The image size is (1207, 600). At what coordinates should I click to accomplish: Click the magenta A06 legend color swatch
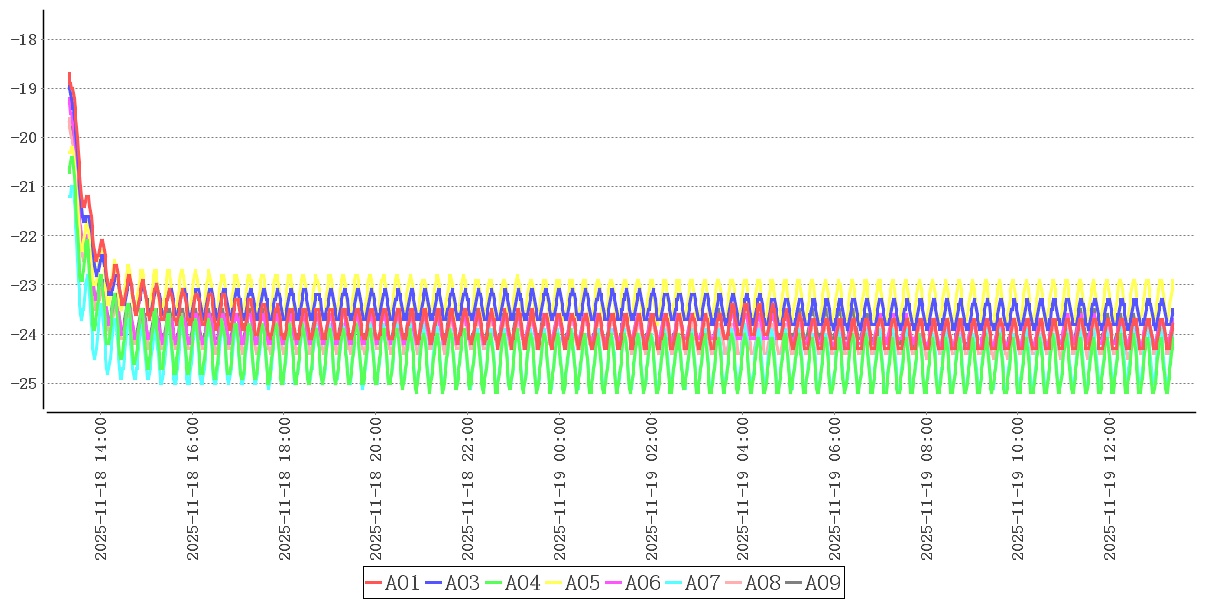[x=613, y=583]
